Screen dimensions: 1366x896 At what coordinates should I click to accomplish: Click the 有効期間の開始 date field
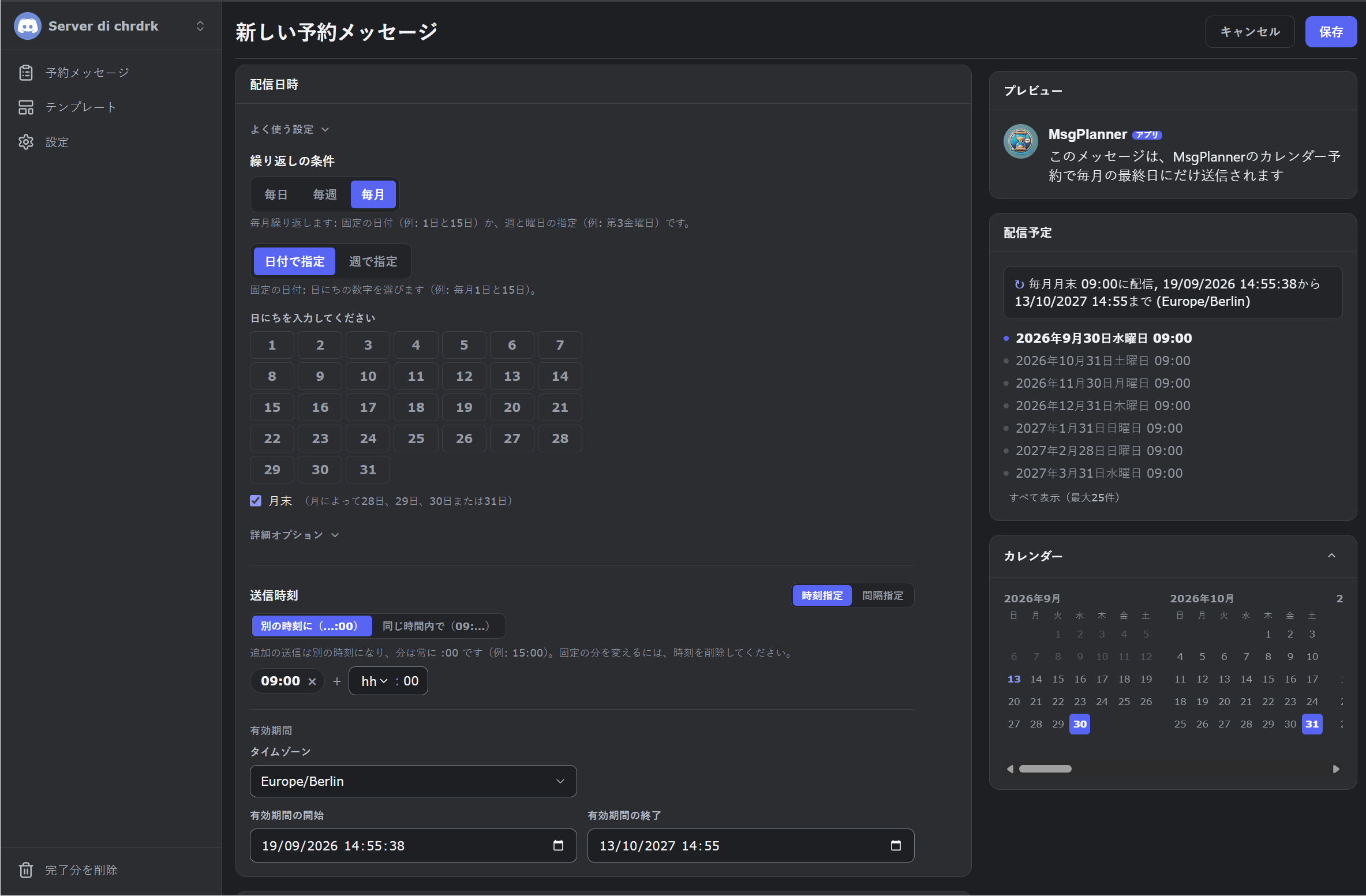point(413,845)
